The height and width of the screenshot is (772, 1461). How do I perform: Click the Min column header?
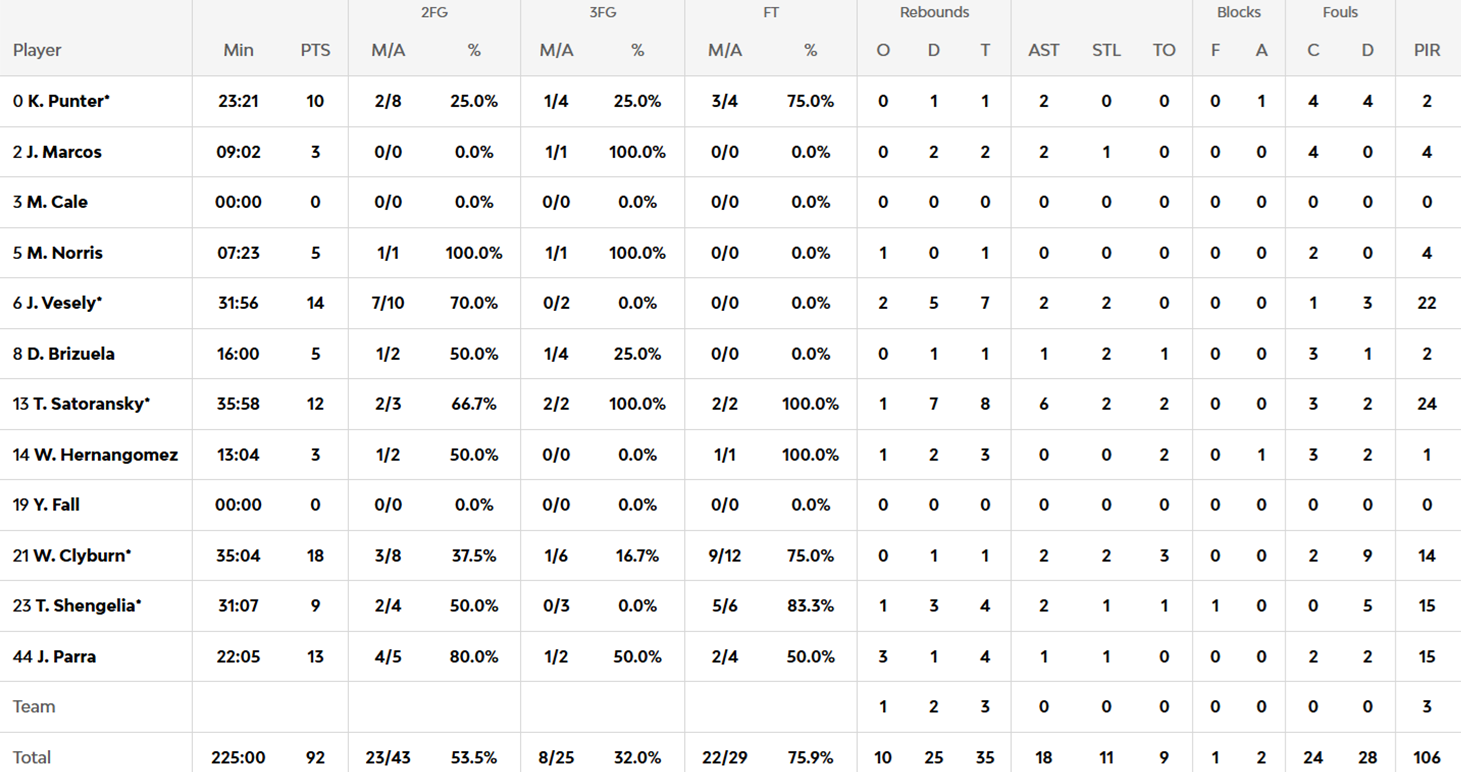point(238,50)
